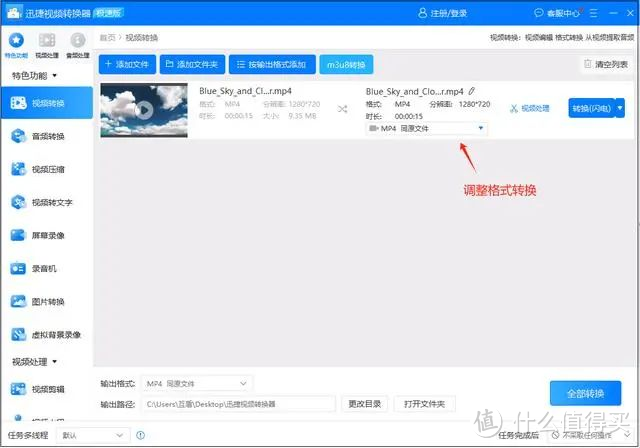The image size is (640, 448).
Task: Open the hamburger menu in title bar
Action: click(593, 13)
